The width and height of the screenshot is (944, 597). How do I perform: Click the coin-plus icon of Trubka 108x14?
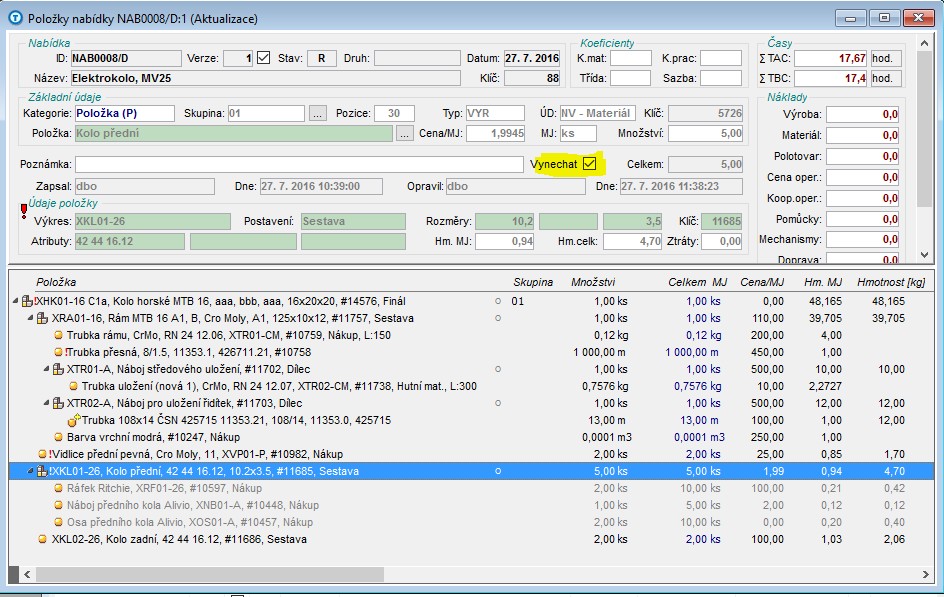(73, 421)
